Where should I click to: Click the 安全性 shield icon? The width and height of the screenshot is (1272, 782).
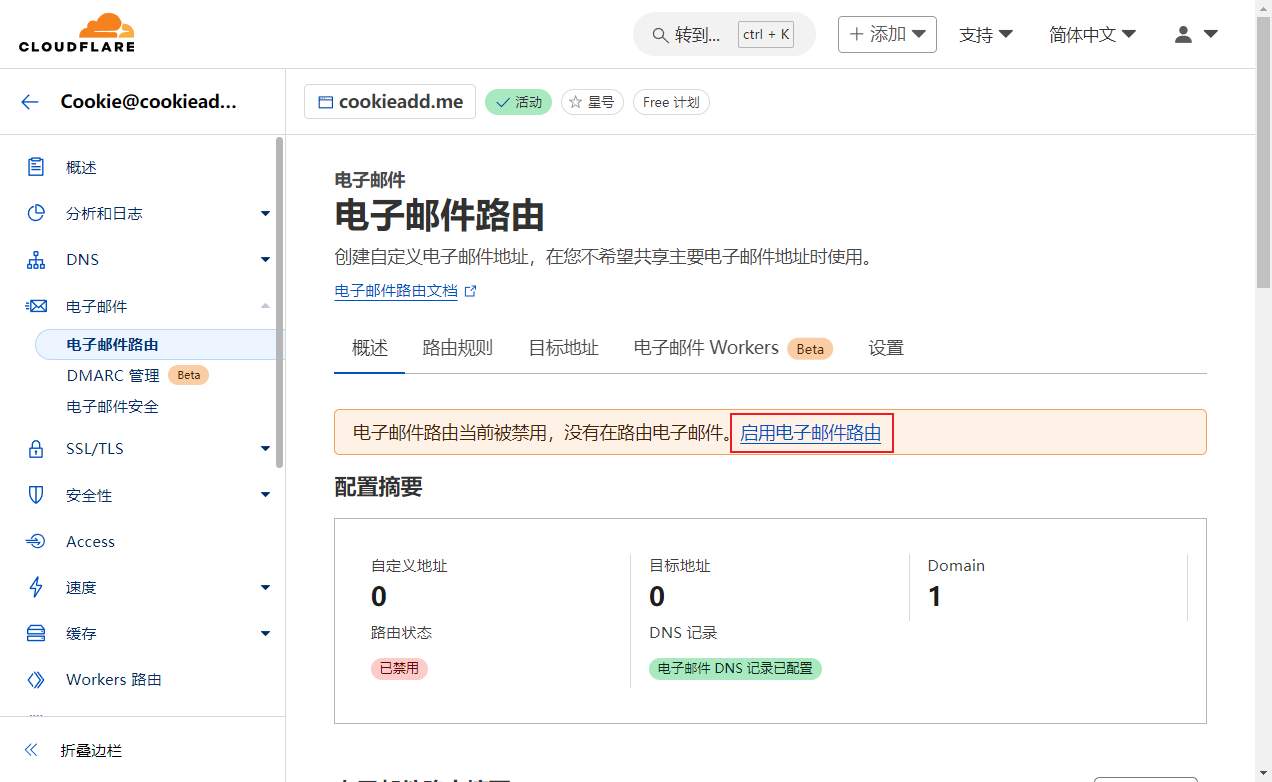point(36,495)
